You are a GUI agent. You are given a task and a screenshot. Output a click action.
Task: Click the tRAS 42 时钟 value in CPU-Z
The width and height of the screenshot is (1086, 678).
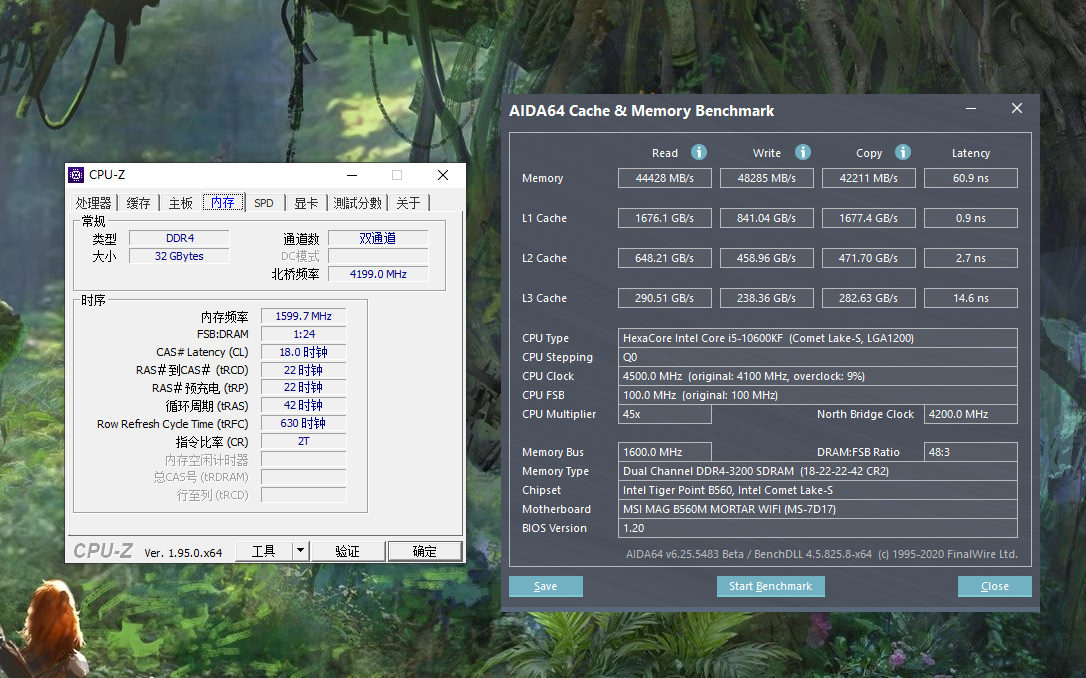click(x=303, y=406)
